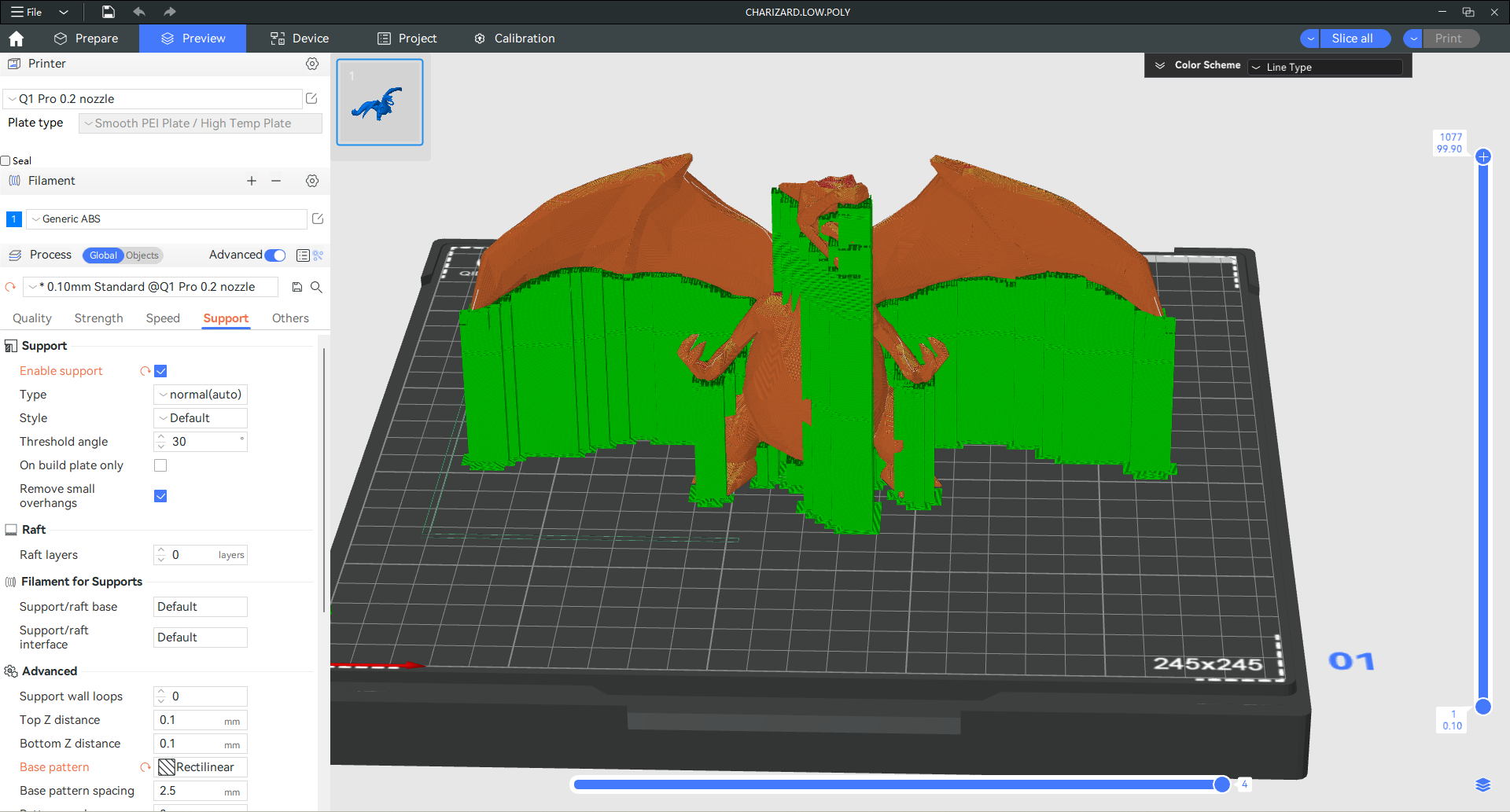Viewport: 1510px width, 812px height.
Task: Open the printer settings gear
Action: point(312,64)
